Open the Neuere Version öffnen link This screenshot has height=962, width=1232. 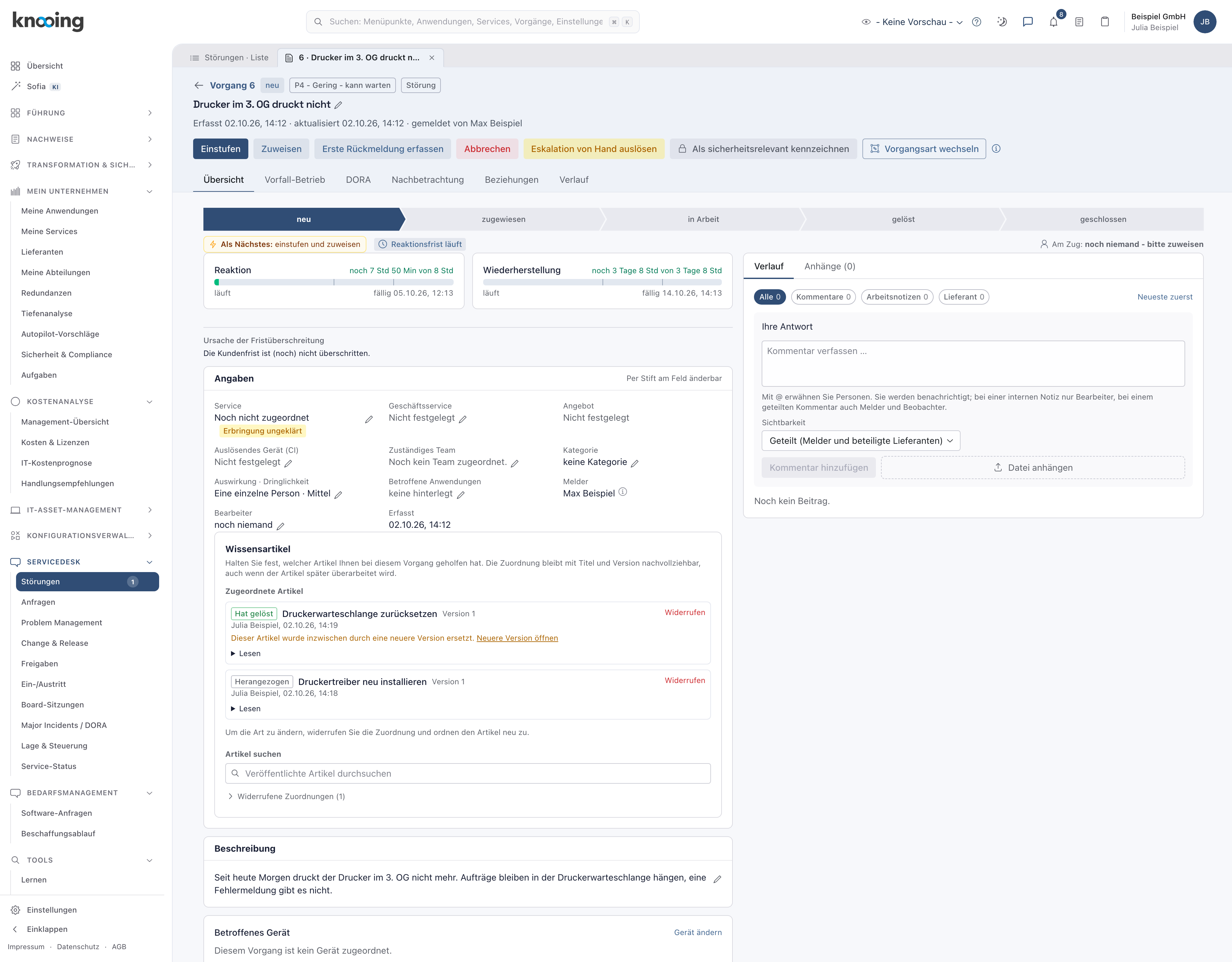tap(517, 638)
